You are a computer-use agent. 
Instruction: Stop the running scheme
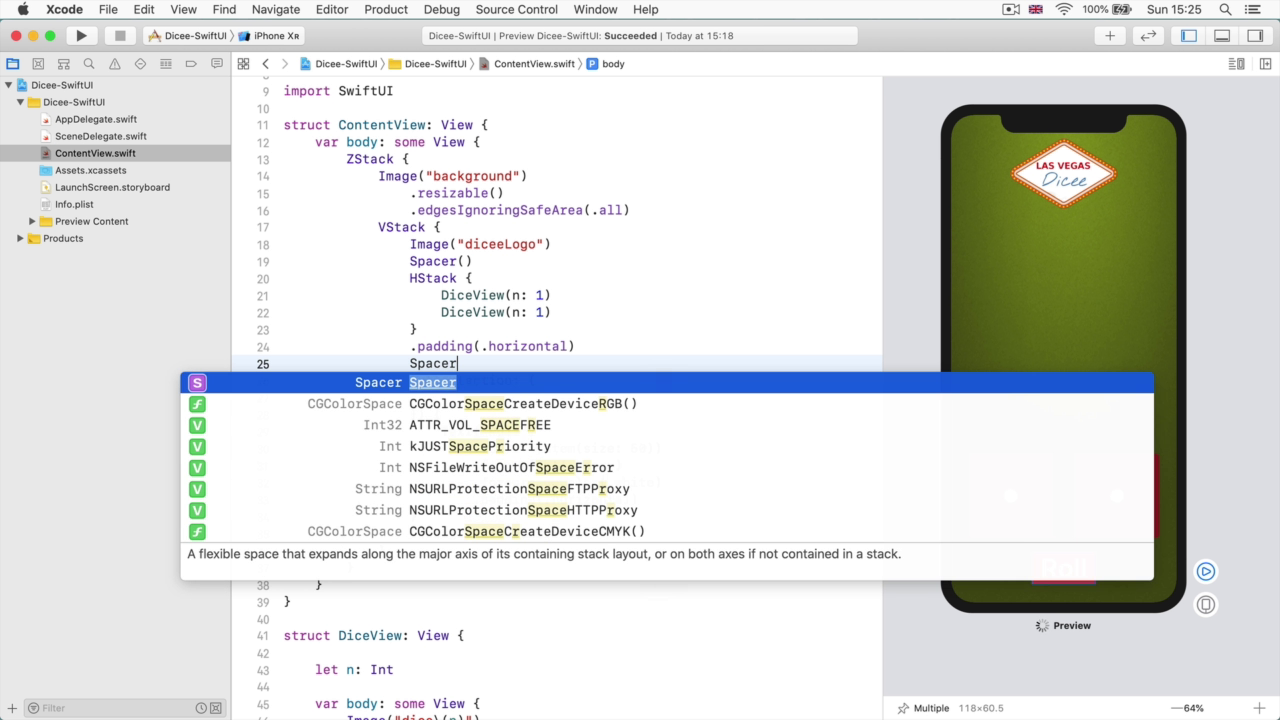pyautogui.click(x=120, y=36)
